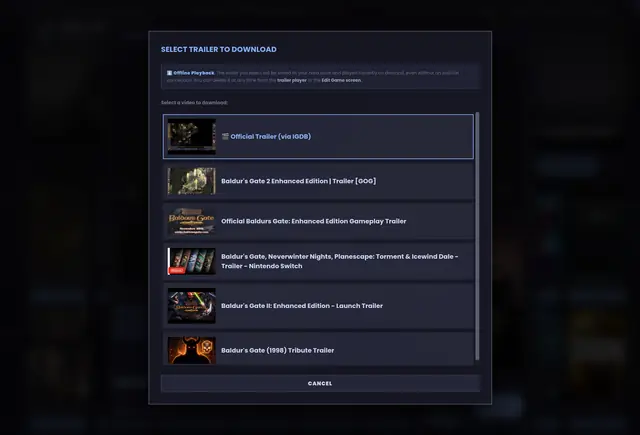
Task: Click the 'Select Trailer to Download' heading
Action: 218,49
